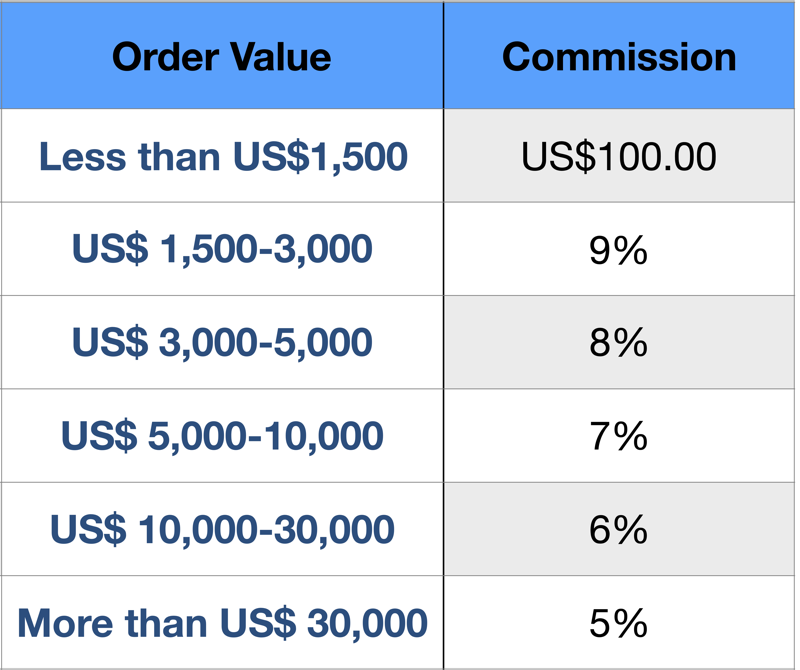Click the percent sign beside 5
This screenshot has height=670, width=800.
pyautogui.click(x=631, y=623)
